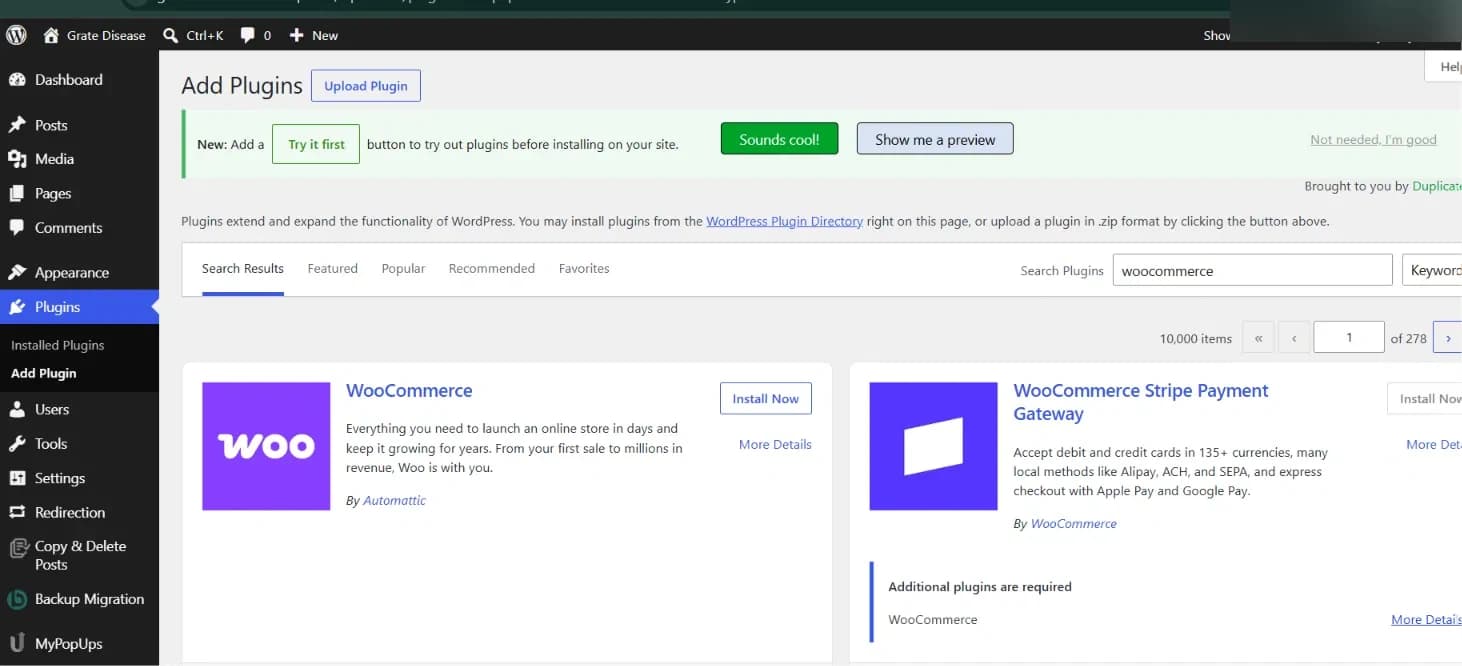
Task: Click the Redirection icon in sidebar
Action: point(17,512)
